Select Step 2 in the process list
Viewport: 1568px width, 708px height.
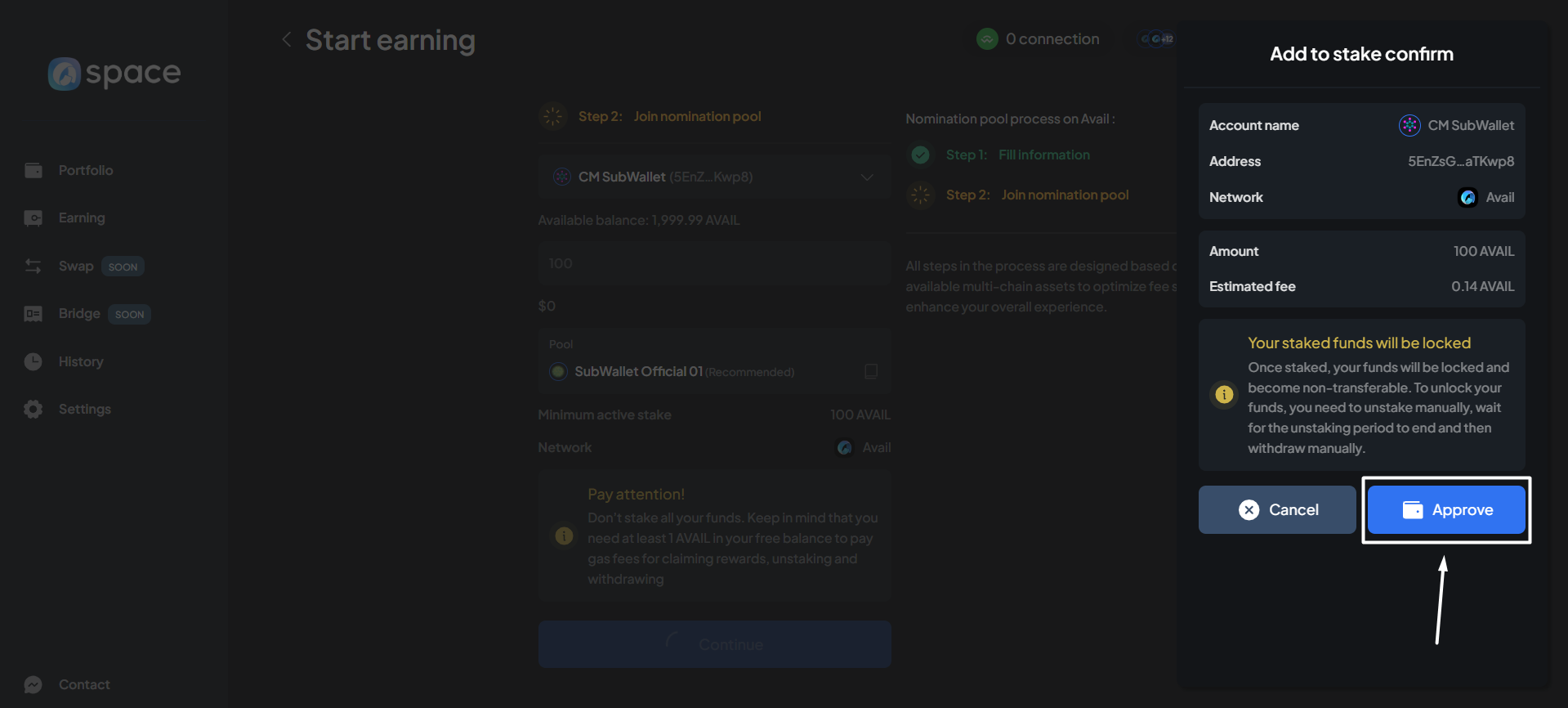pyautogui.click(x=1037, y=195)
